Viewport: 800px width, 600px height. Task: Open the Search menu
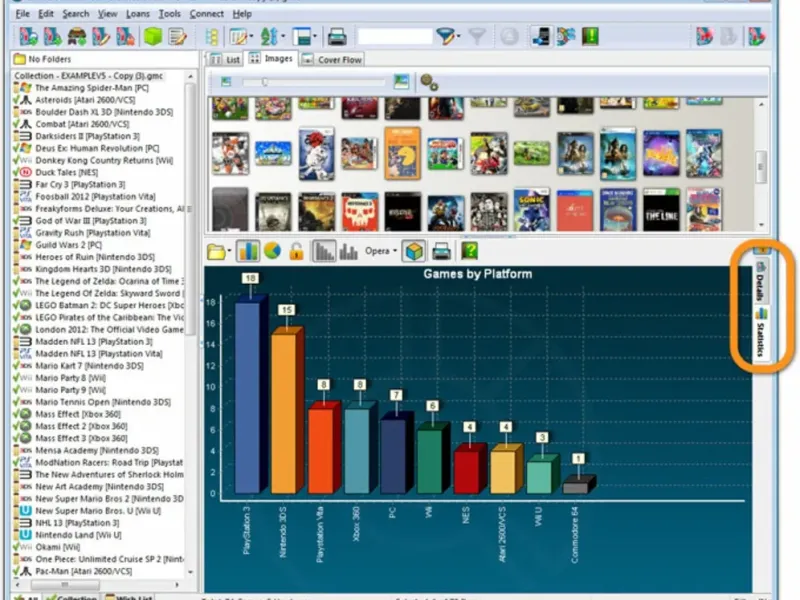pos(76,14)
